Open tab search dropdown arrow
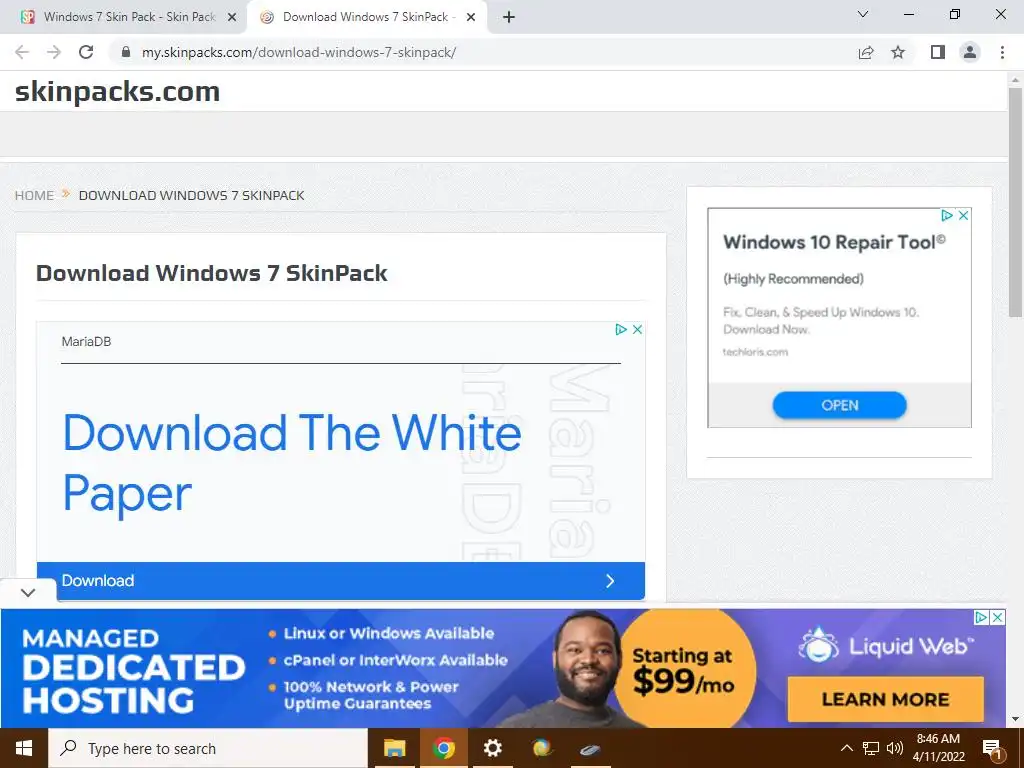 pyautogui.click(x=863, y=14)
